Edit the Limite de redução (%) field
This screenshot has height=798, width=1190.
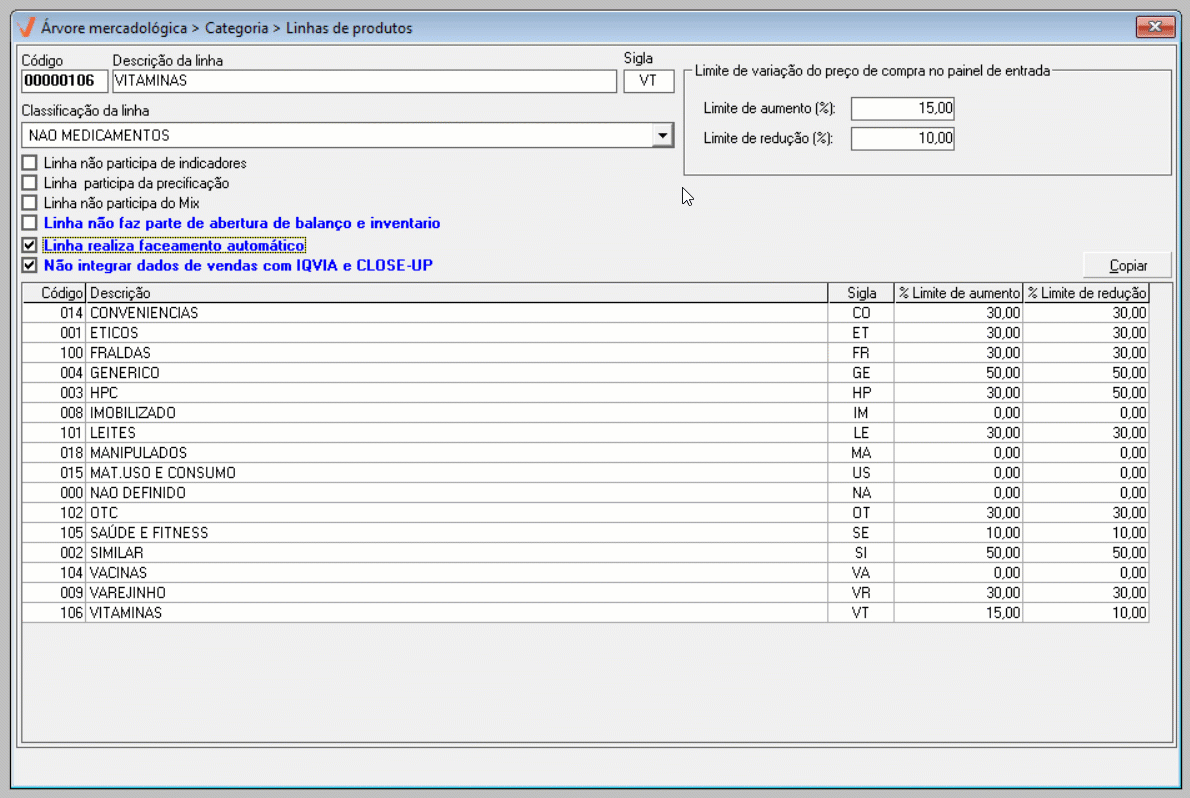[902, 138]
